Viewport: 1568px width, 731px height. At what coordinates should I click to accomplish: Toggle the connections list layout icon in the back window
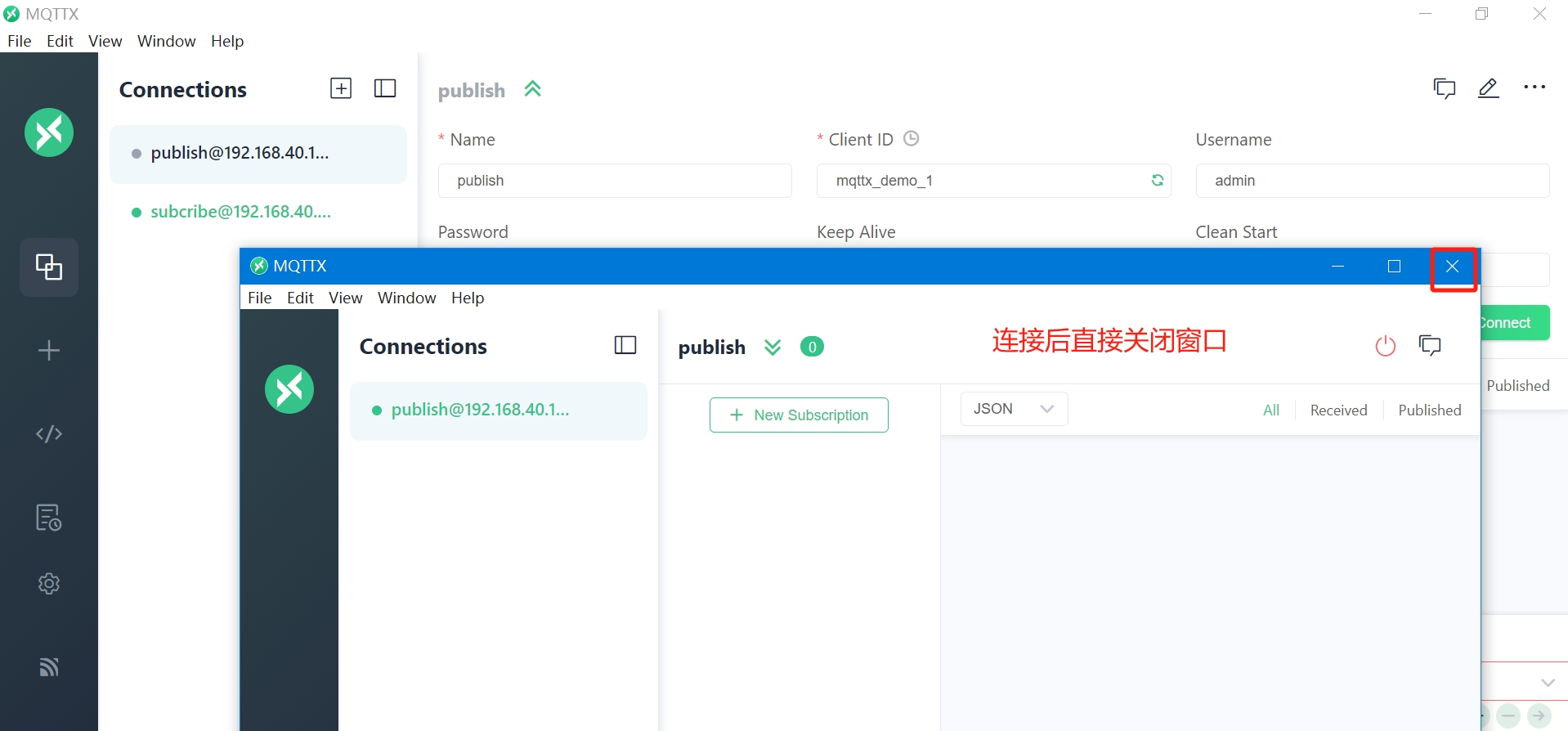385,88
